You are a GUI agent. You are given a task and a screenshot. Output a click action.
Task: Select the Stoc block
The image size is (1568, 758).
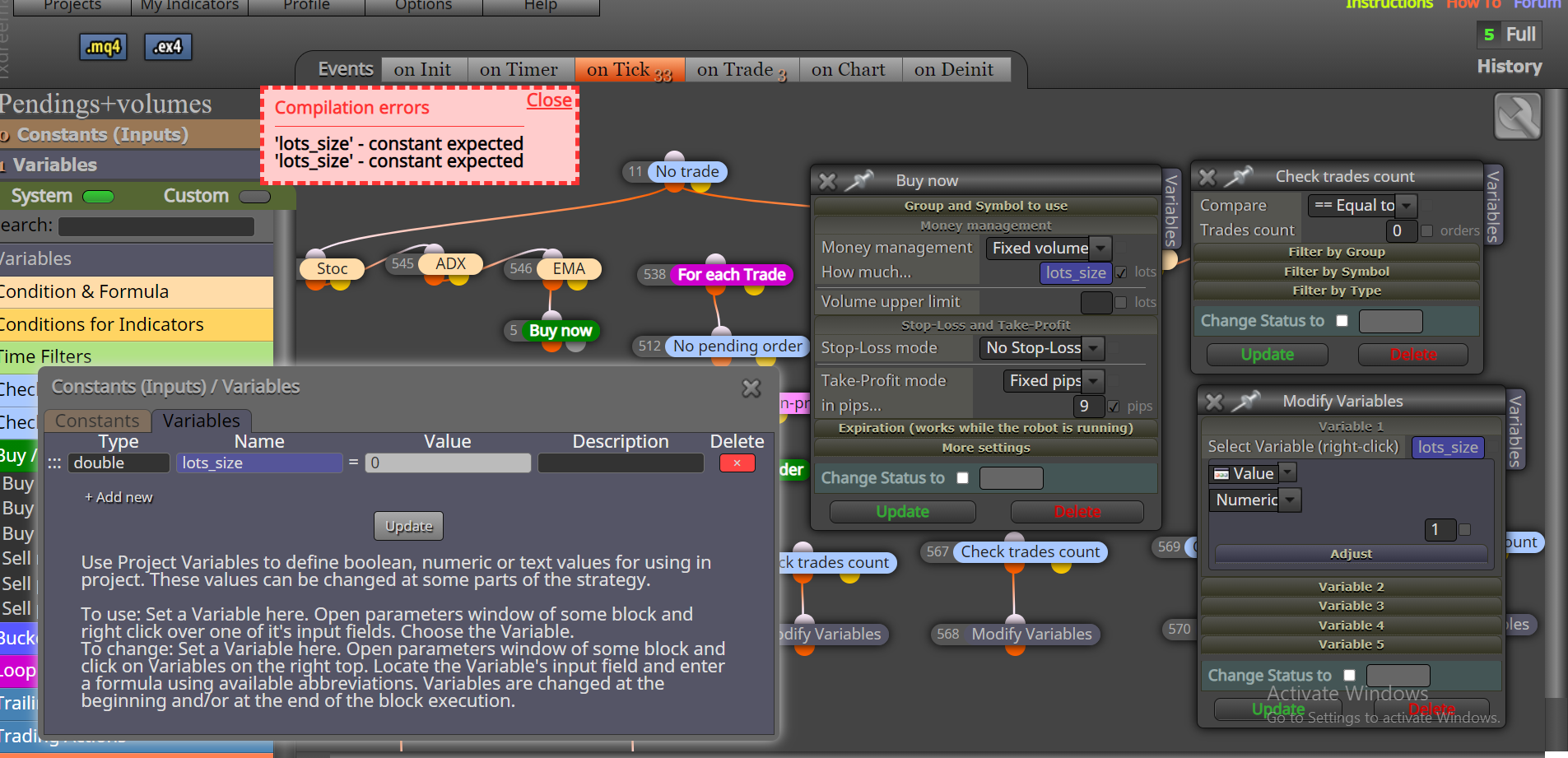[333, 268]
